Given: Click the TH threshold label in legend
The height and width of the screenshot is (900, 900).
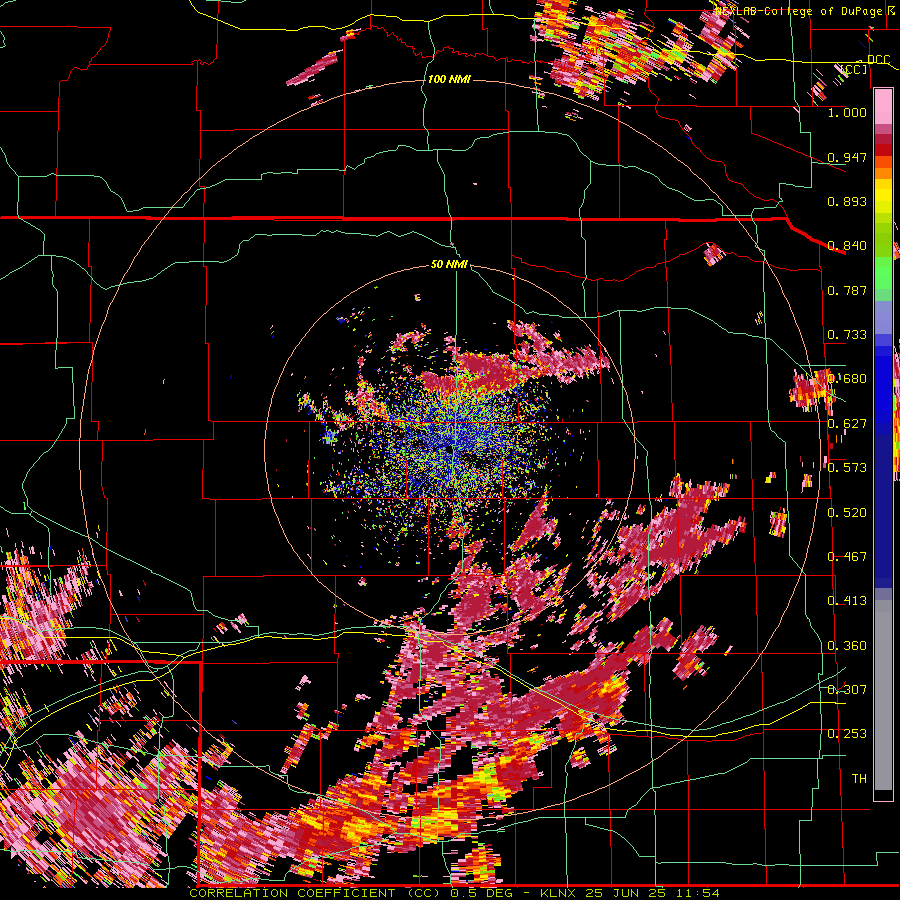Looking at the screenshot, I should coord(859,779).
